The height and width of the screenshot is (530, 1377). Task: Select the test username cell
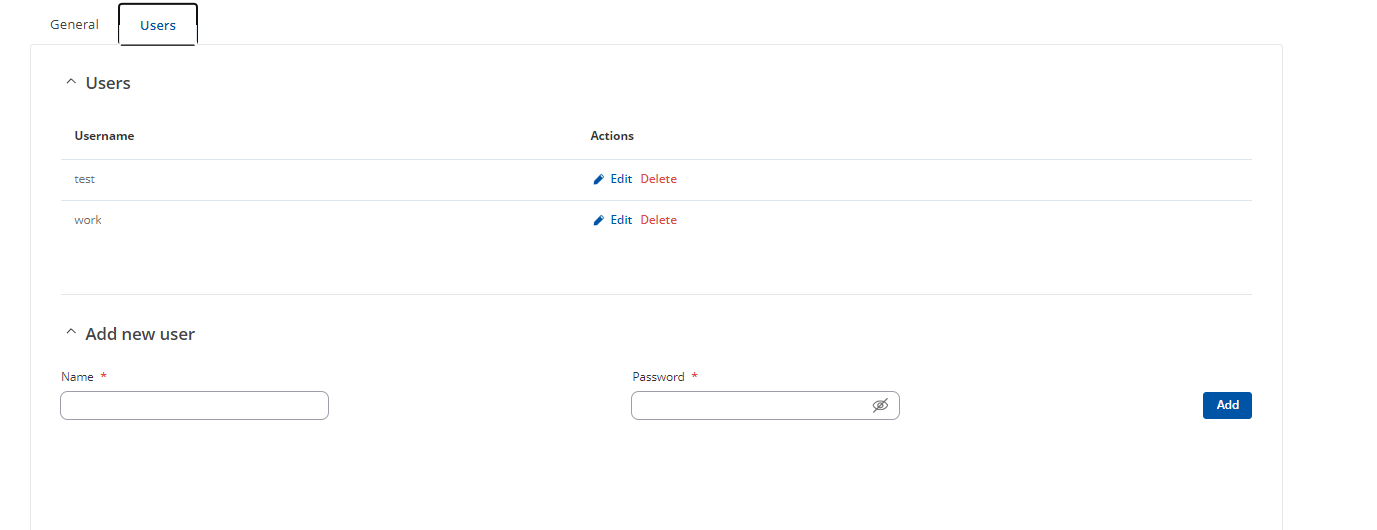click(x=85, y=179)
